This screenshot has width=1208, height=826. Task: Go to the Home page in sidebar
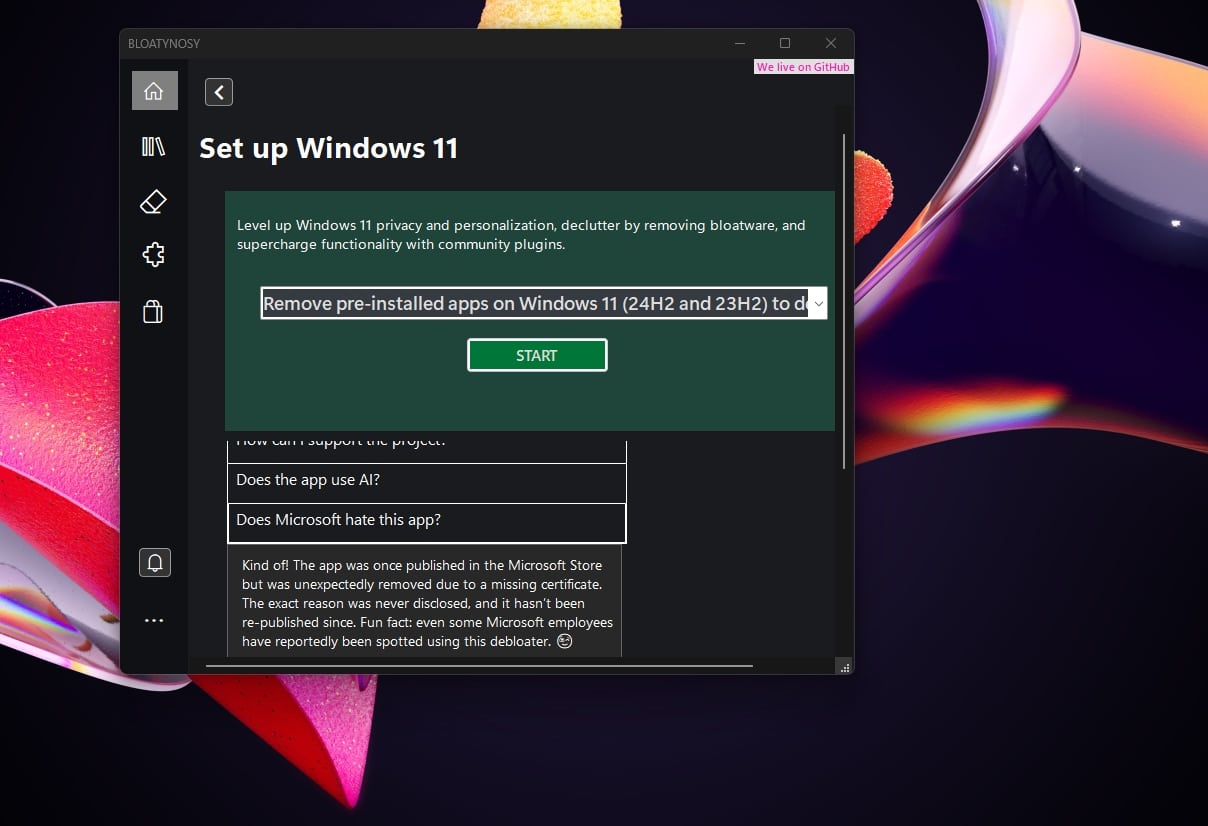(154, 91)
